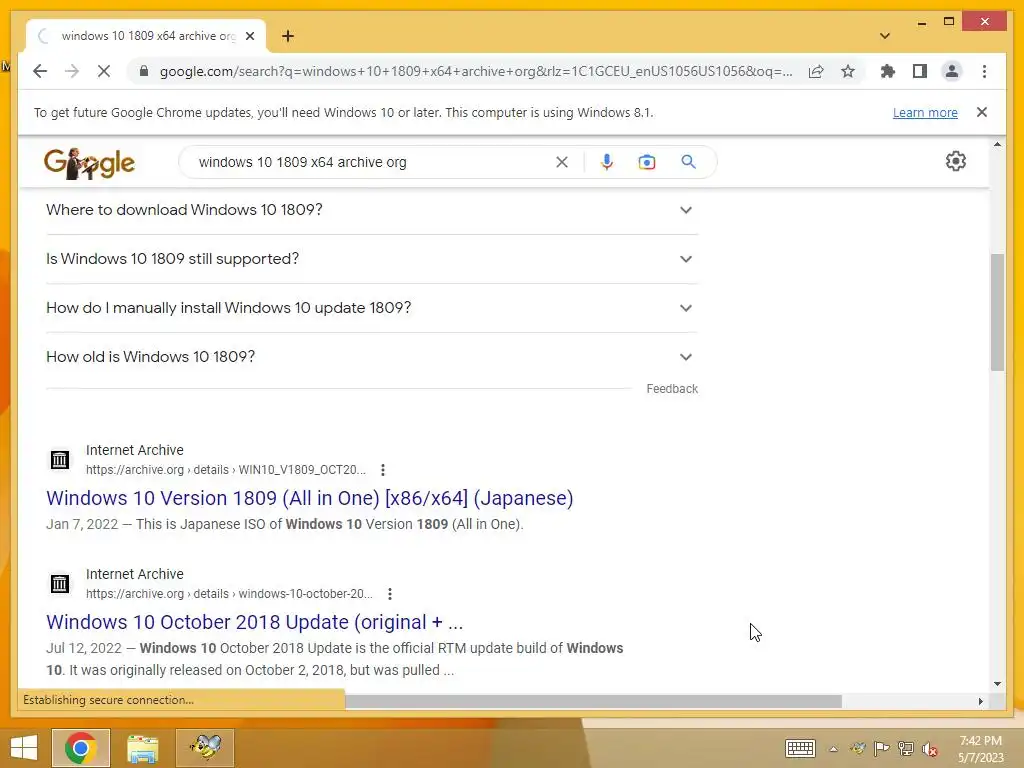Open File Explorer from the taskbar

143,748
